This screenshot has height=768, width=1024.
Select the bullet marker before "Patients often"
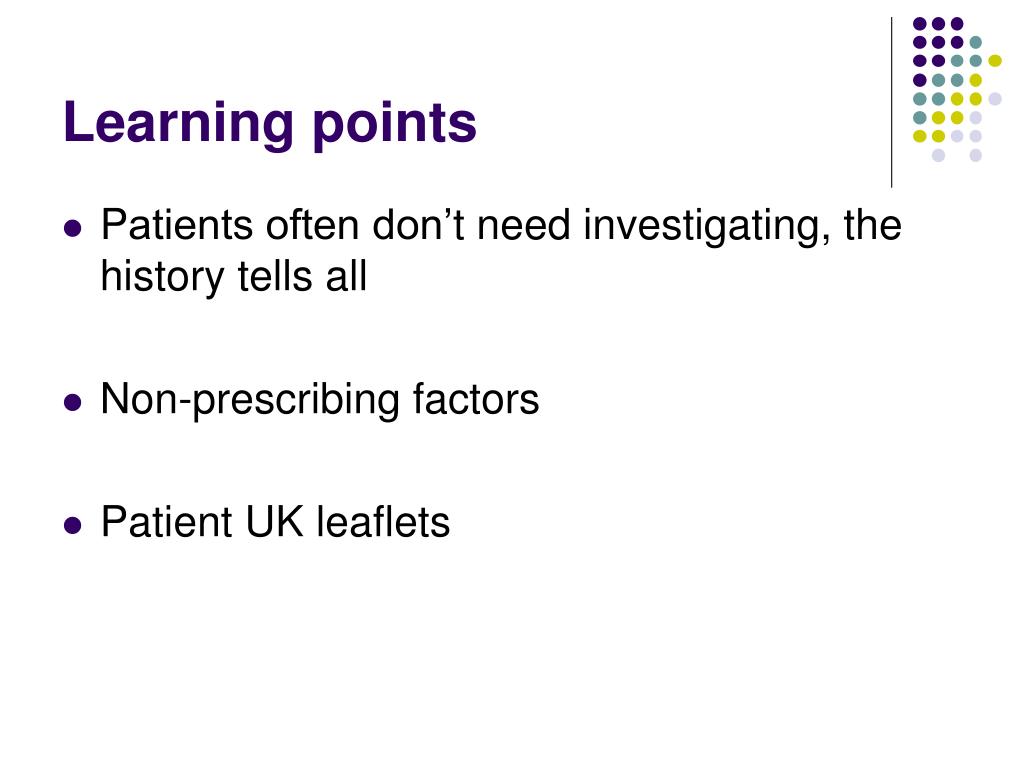[x=73, y=229]
